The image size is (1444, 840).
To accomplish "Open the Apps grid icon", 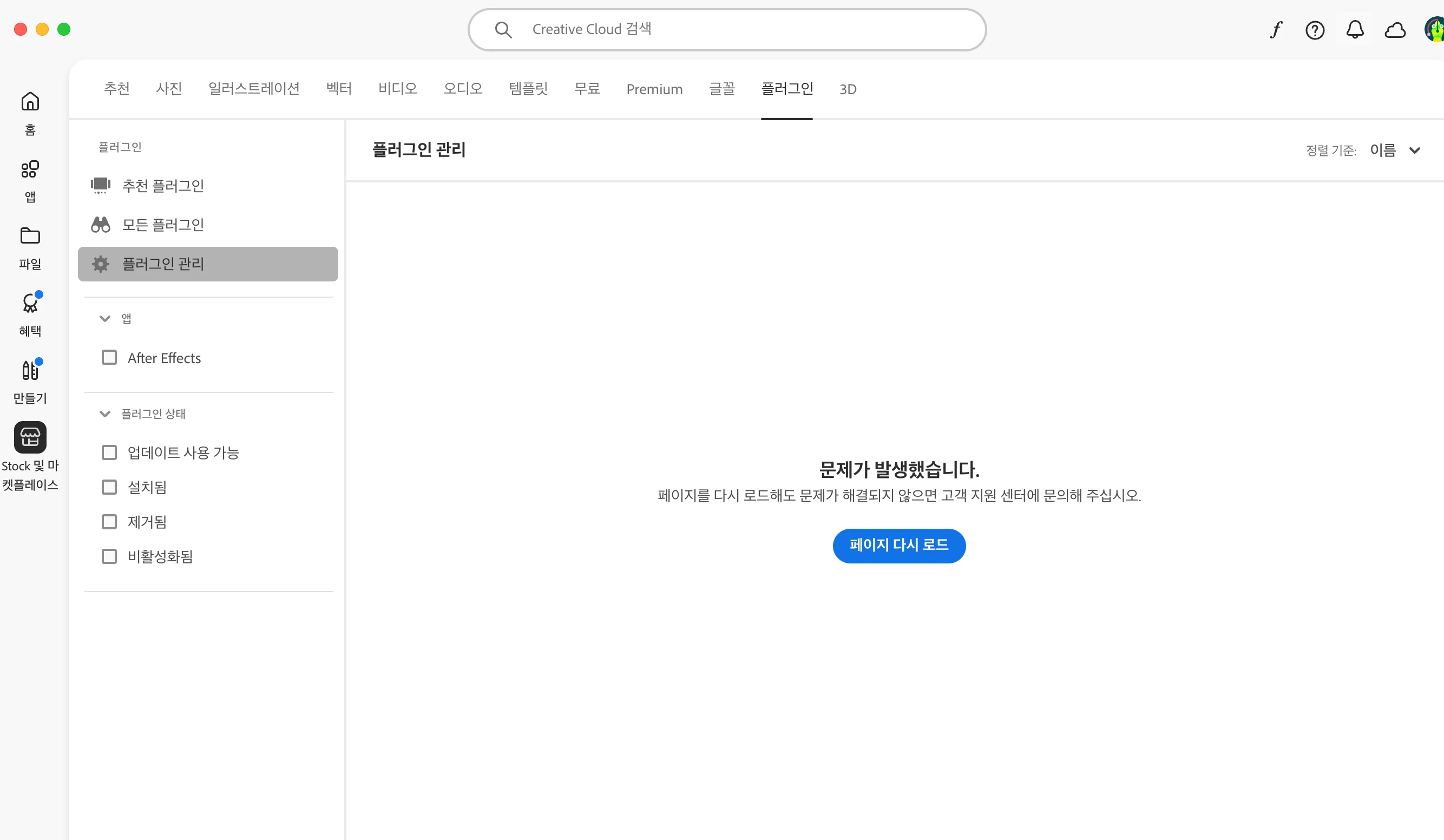I will coord(30,169).
